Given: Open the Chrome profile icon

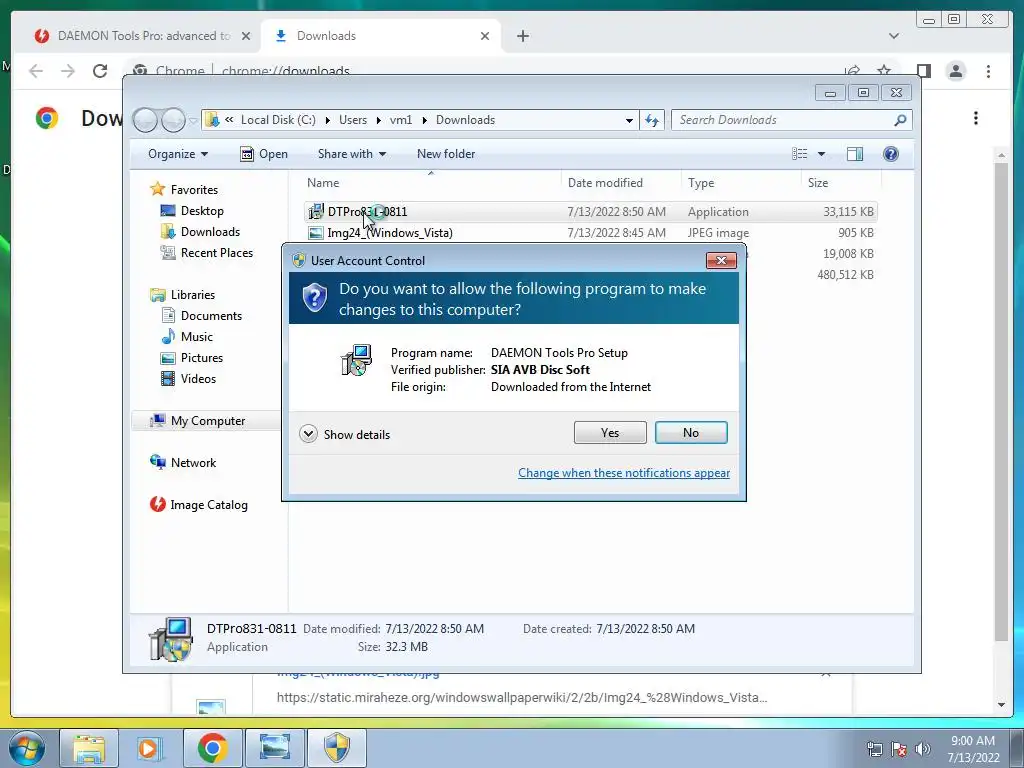Looking at the screenshot, I should [x=955, y=71].
